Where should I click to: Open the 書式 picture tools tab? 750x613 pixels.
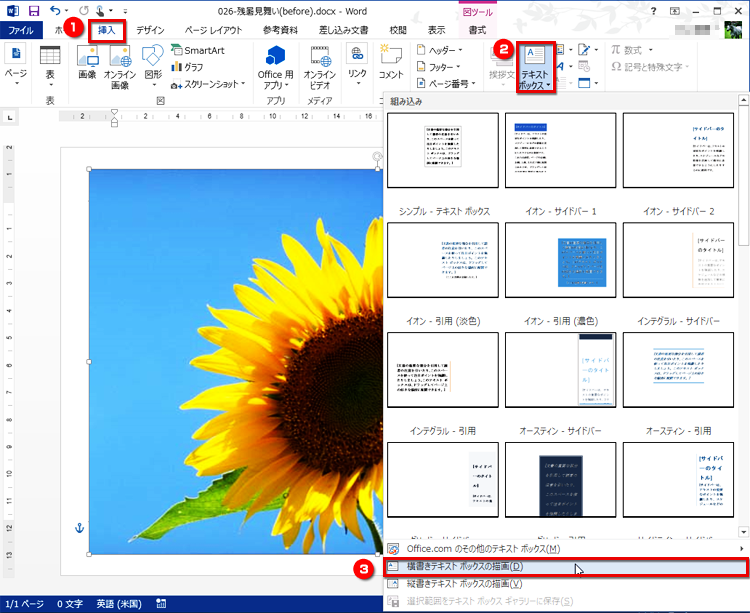(x=477, y=30)
